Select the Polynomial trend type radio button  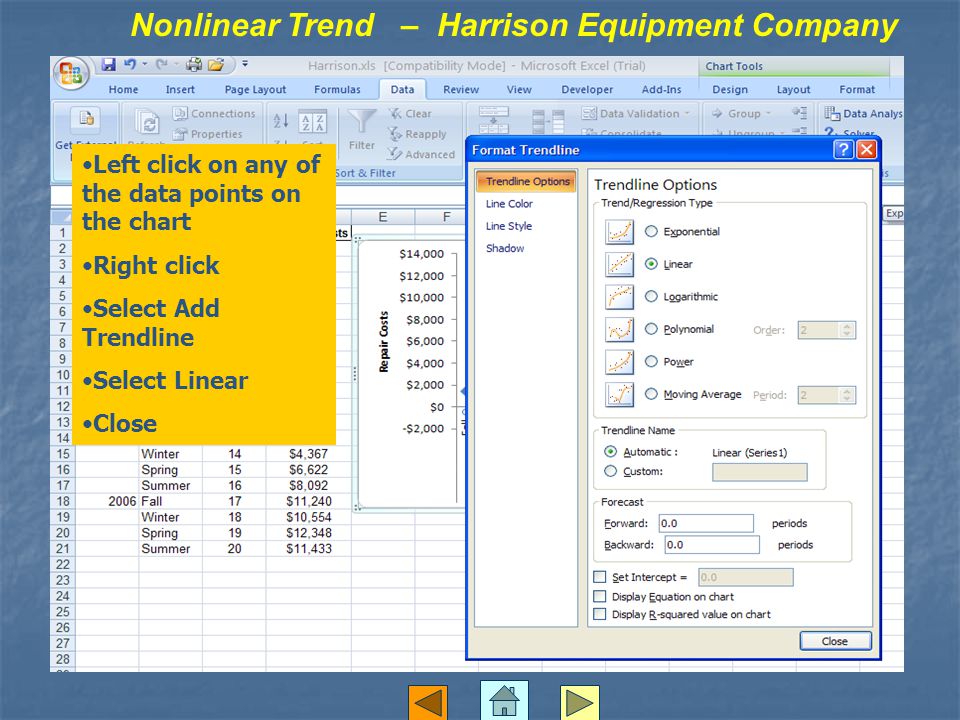pos(651,329)
